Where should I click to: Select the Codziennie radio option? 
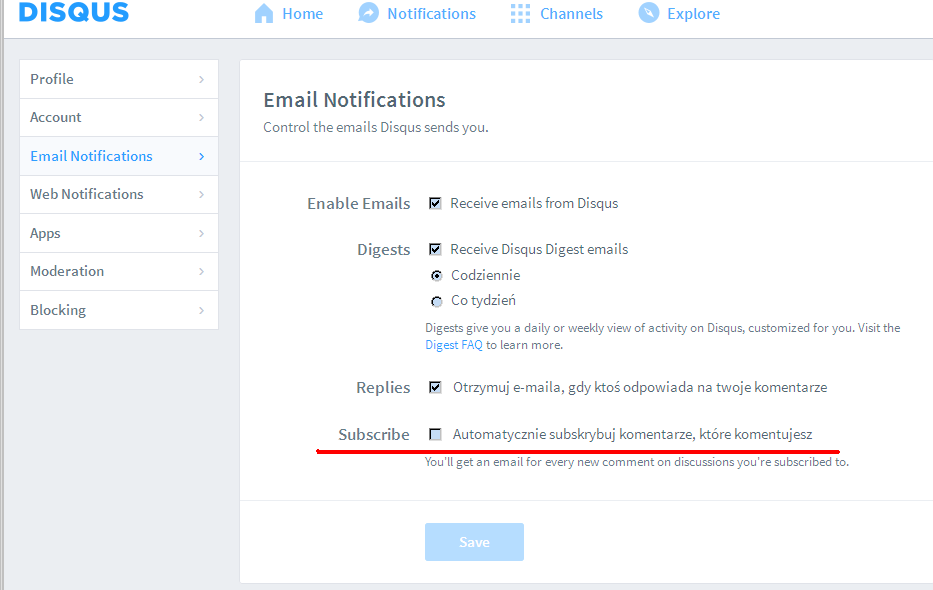[437, 275]
